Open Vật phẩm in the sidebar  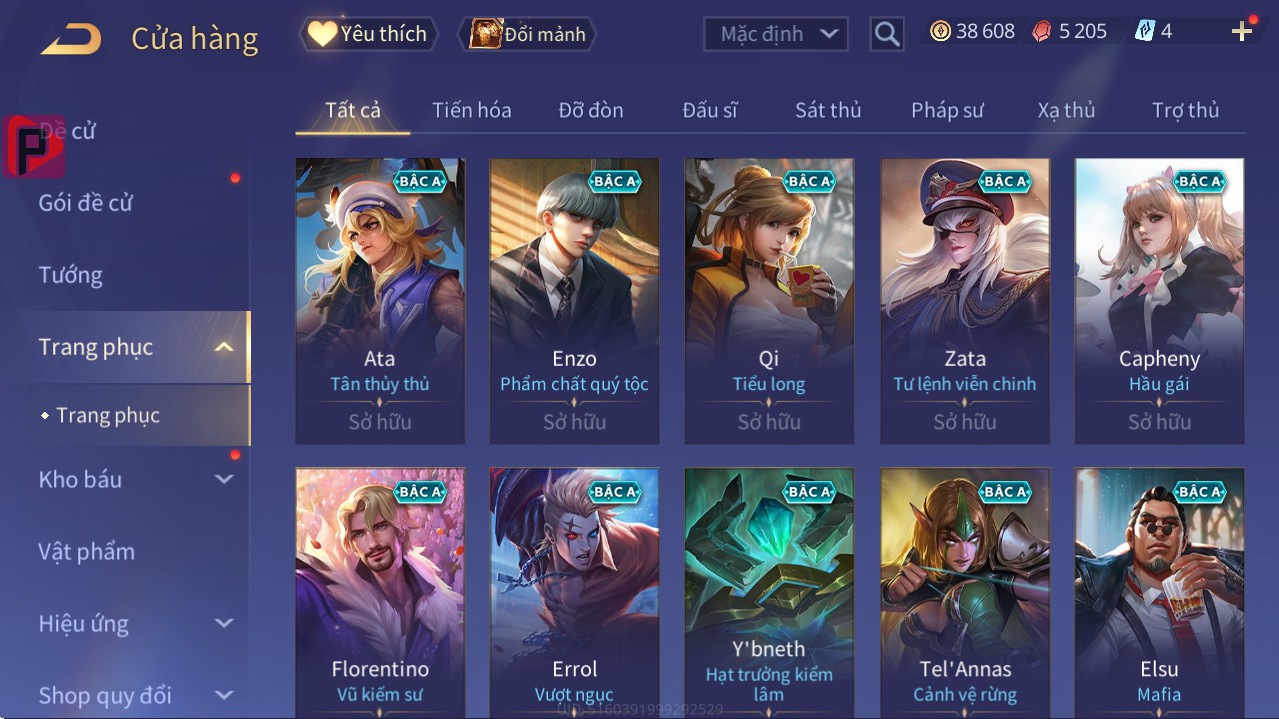[86, 551]
